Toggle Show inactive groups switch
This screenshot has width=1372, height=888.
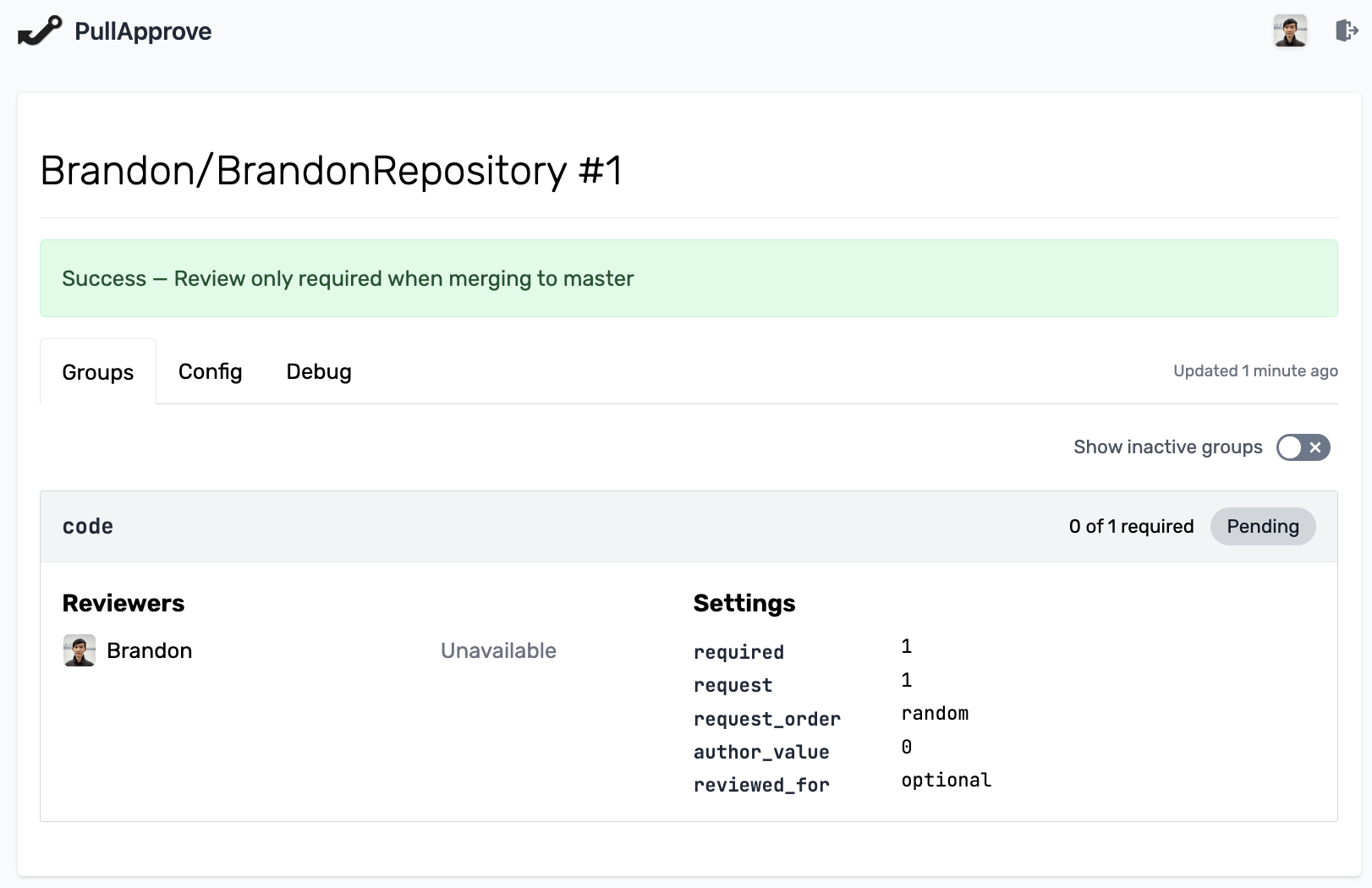tap(1303, 447)
